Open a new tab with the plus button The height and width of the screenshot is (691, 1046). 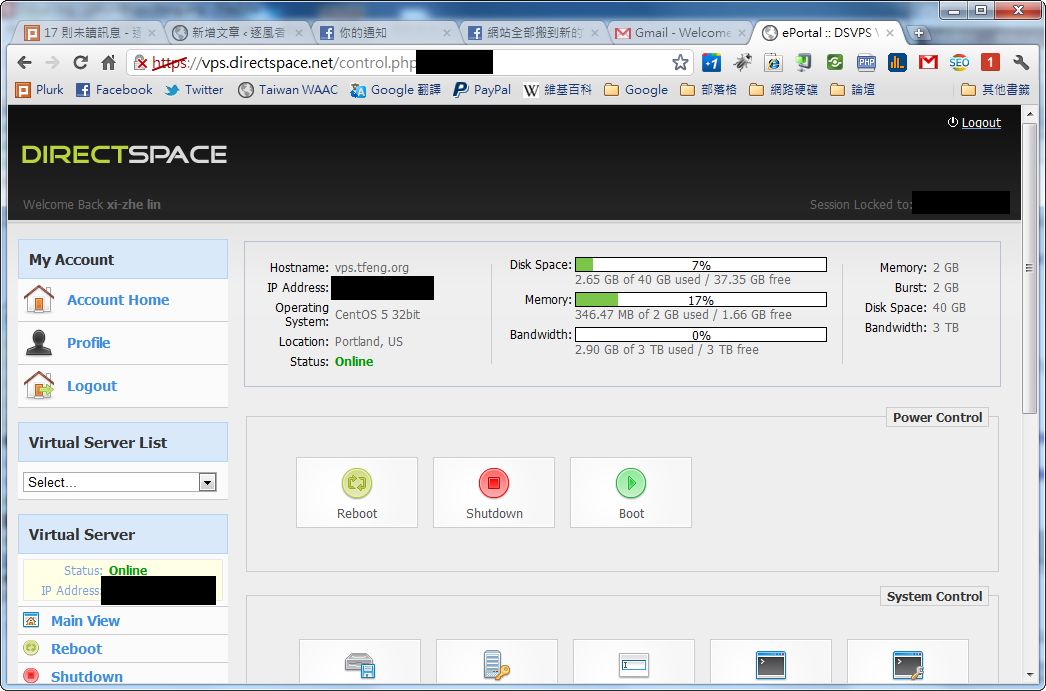(x=919, y=33)
